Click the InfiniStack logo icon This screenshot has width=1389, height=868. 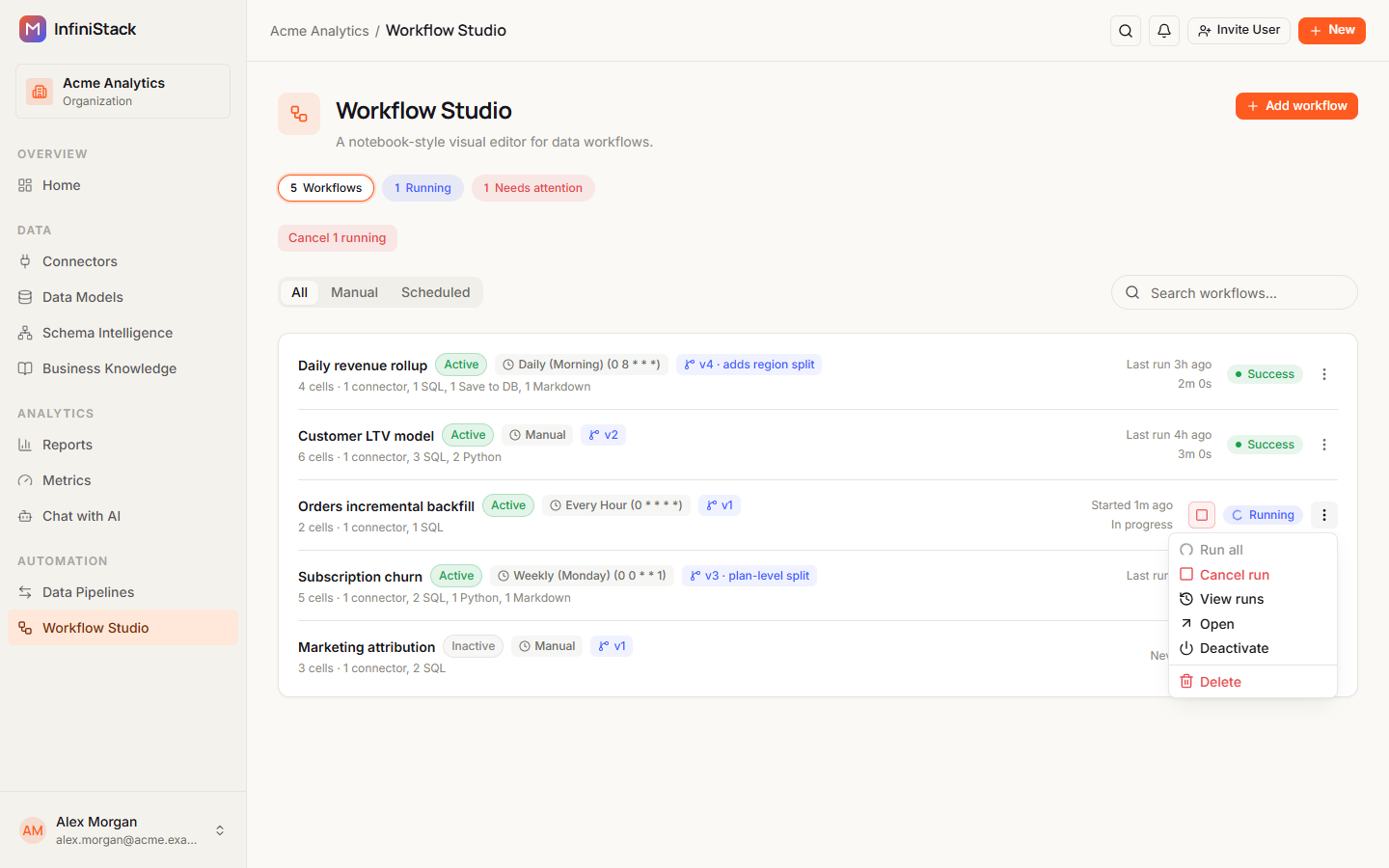(x=33, y=29)
